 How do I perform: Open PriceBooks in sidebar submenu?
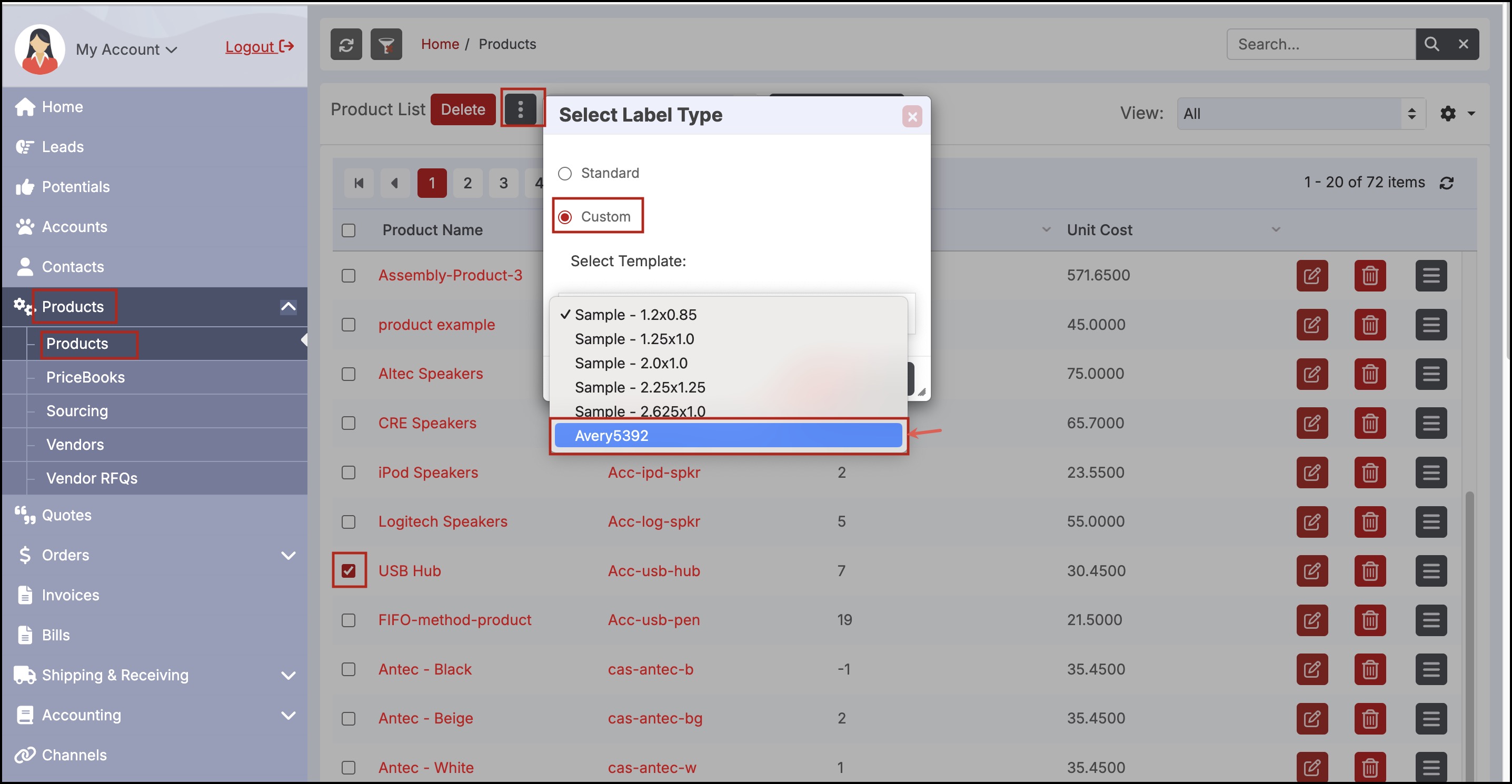(86, 377)
